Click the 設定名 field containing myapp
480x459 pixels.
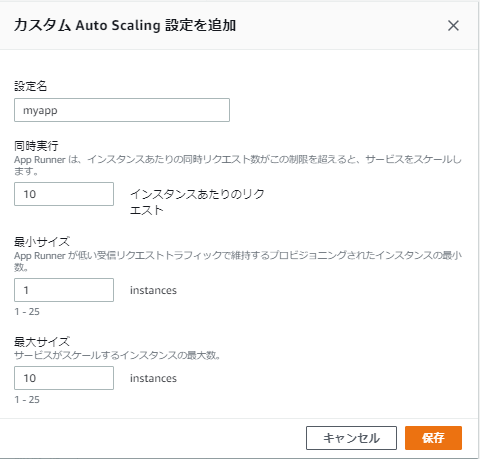click(x=122, y=110)
